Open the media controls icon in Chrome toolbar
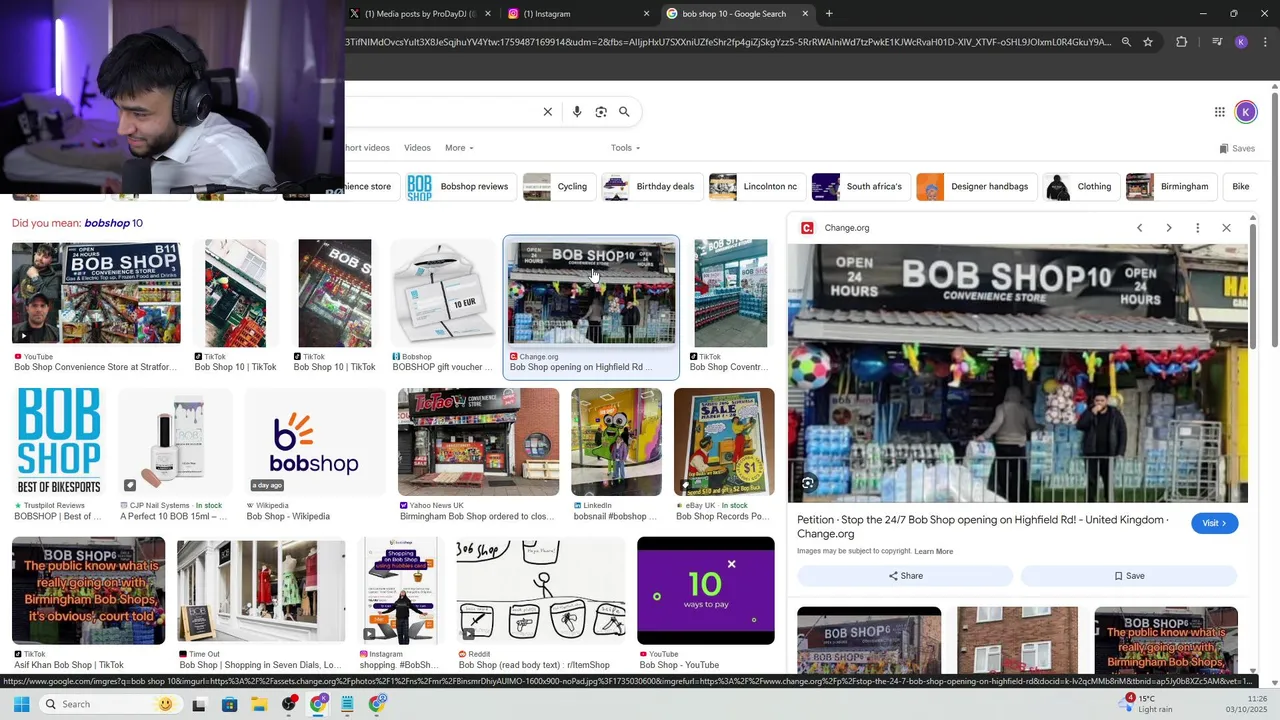This screenshot has height=720, width=1280. point(1217,42)
